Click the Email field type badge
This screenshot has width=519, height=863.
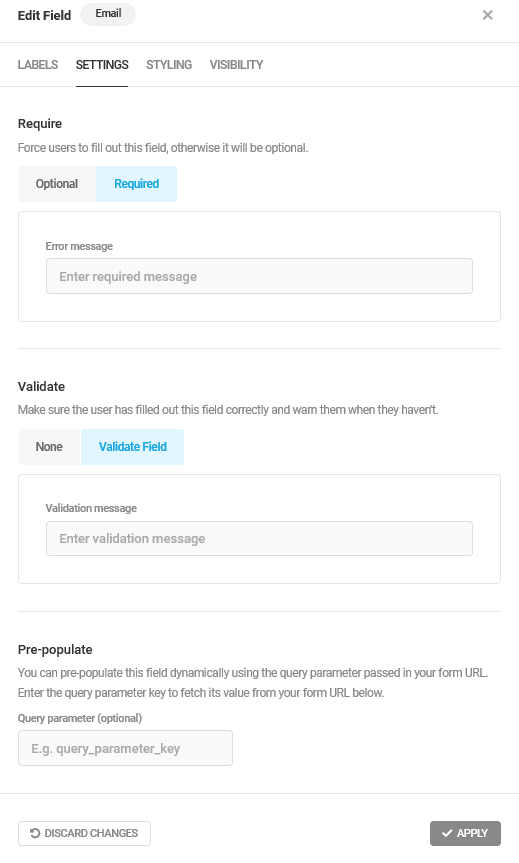coord(108,14)
